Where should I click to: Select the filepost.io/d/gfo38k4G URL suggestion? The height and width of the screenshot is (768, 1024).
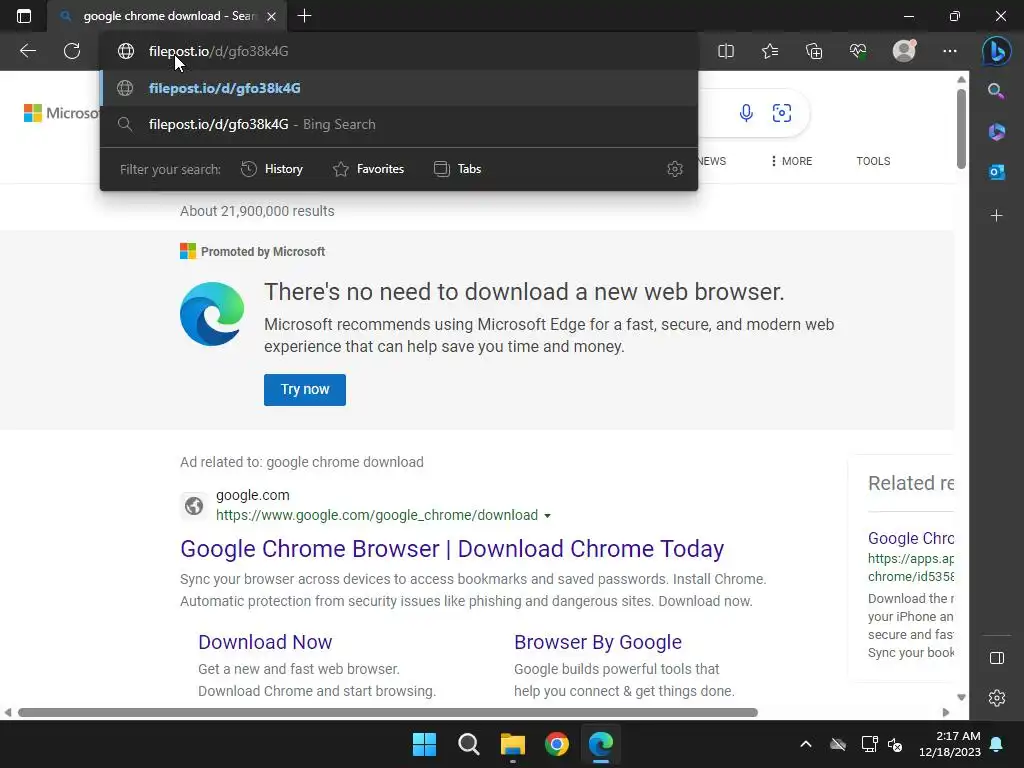(399, 88)
